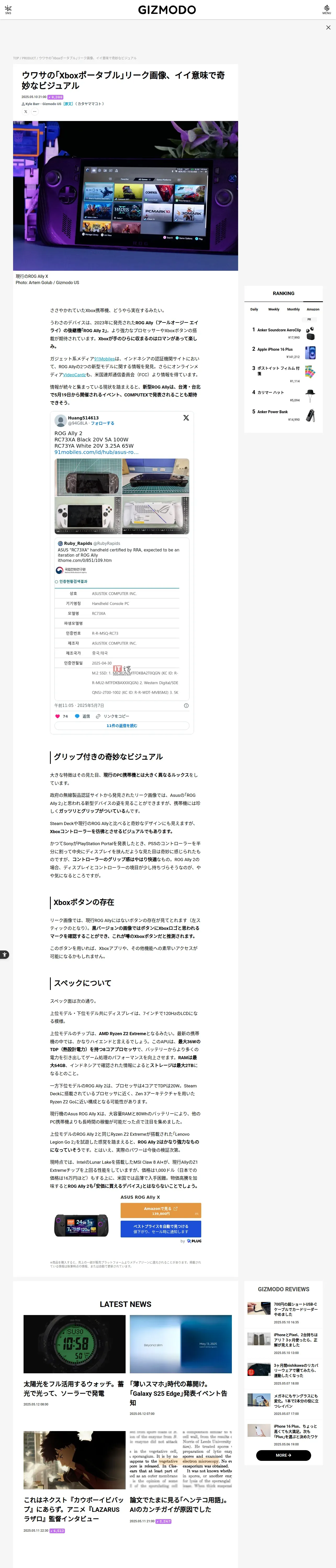Open tweet info icon beside date

[x=186, y=706]
